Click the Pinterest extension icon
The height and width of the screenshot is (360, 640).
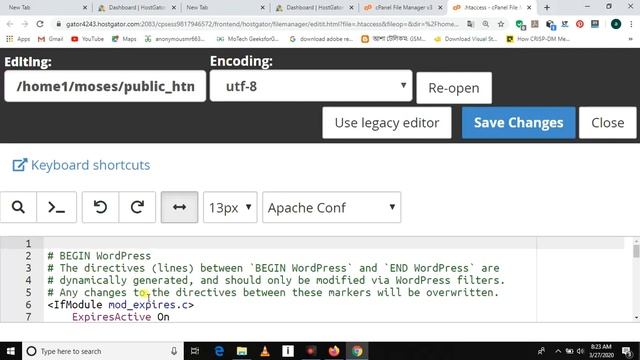point(580,24)
